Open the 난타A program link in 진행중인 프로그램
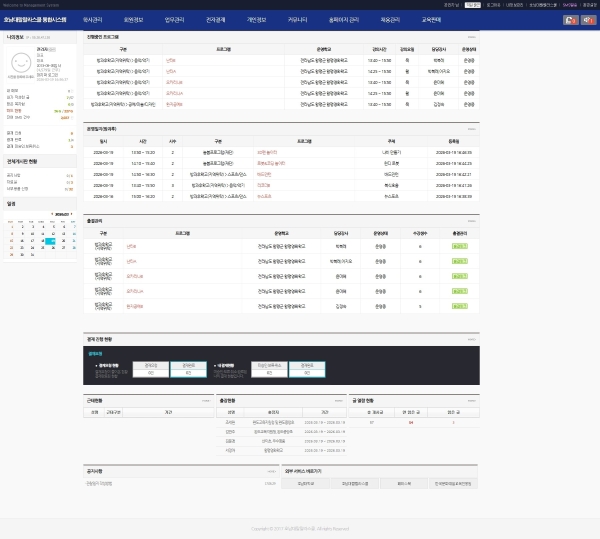 [171, 72]
